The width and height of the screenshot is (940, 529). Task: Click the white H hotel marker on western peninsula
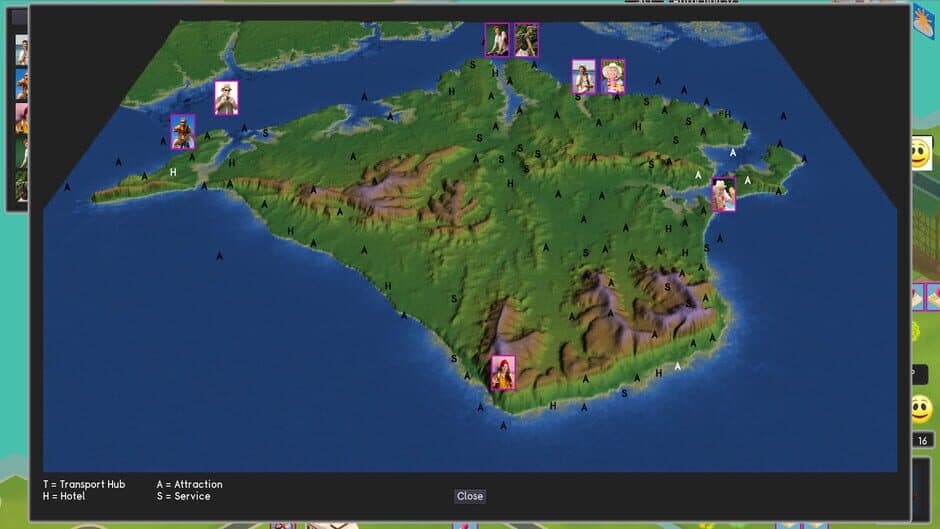[x=173, y=172]
